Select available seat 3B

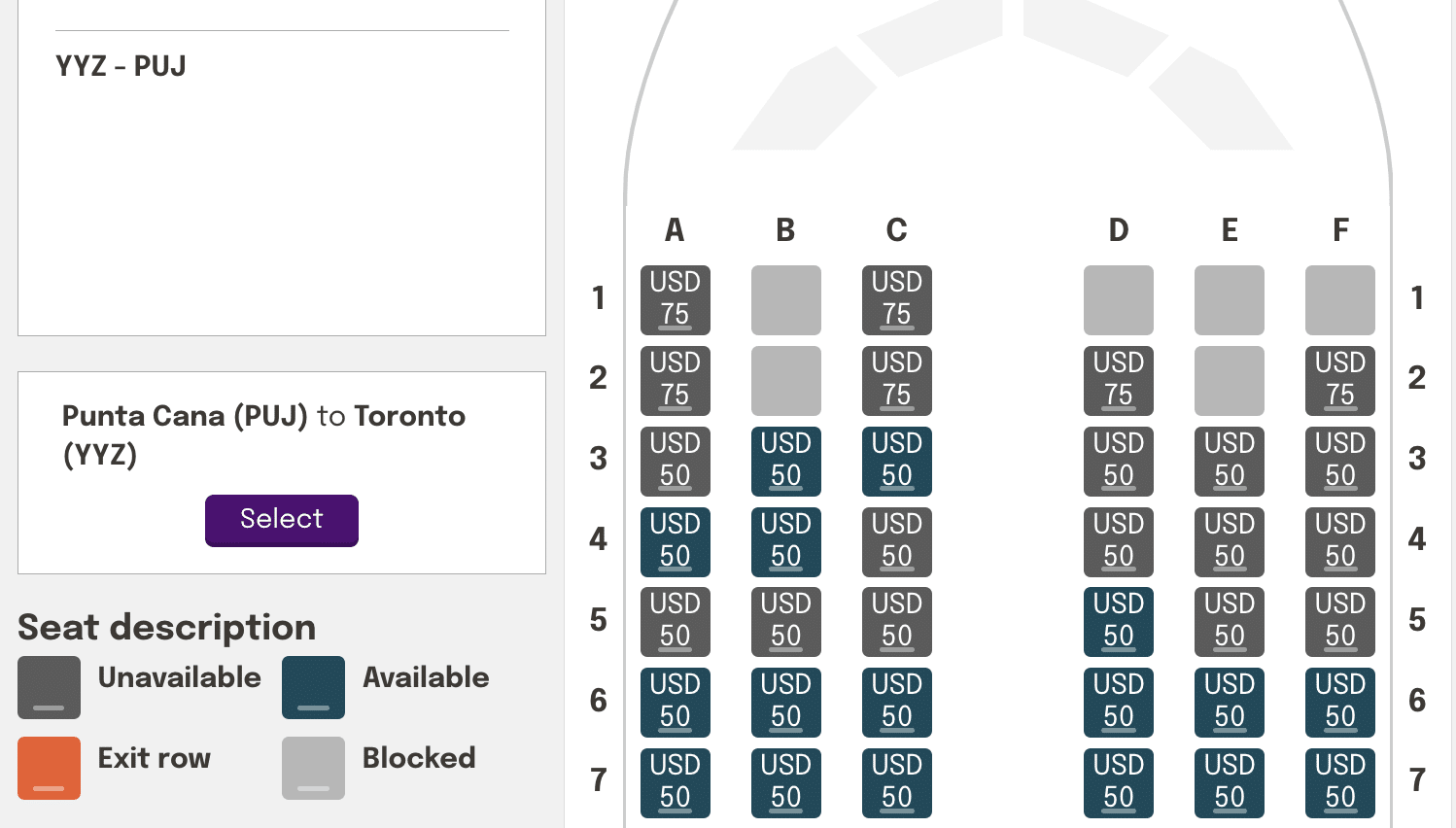point(785,461)
